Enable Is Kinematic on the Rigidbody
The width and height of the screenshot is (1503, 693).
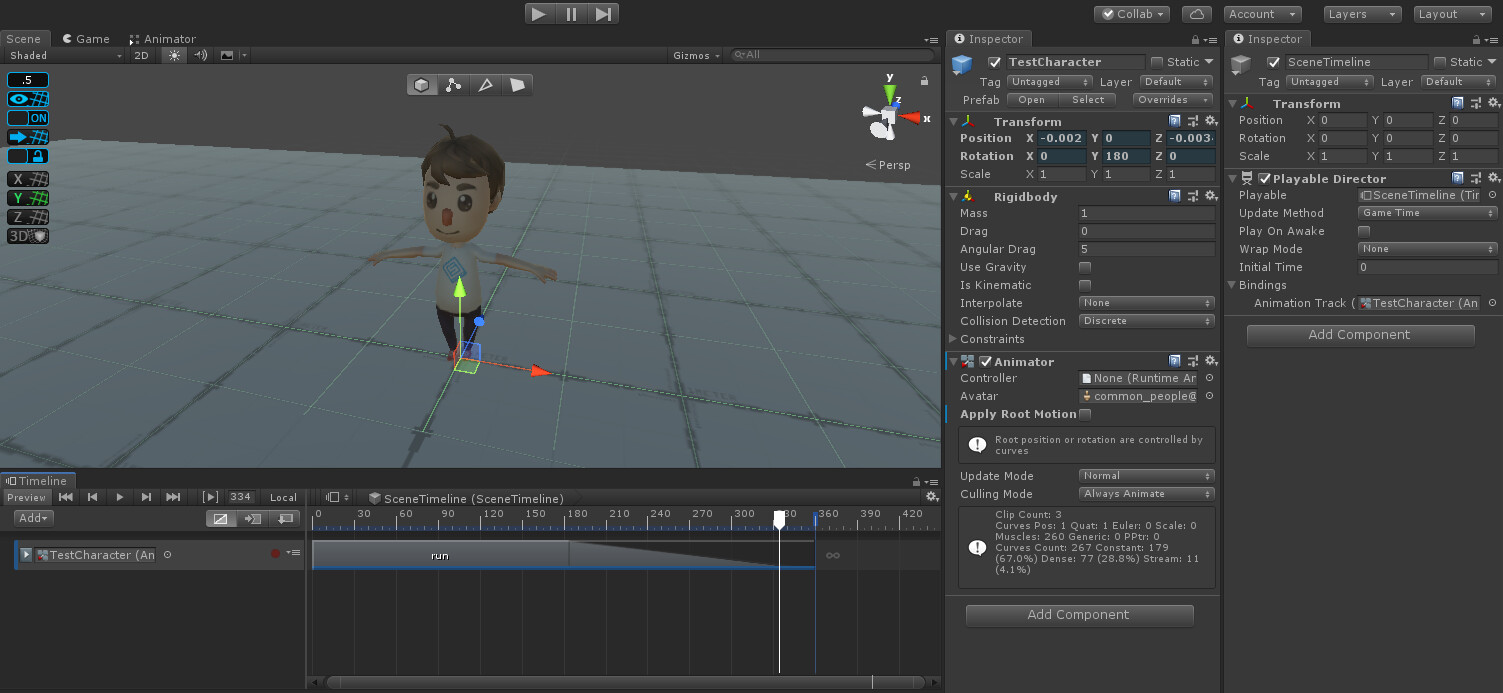click(x=1085, y=285)
